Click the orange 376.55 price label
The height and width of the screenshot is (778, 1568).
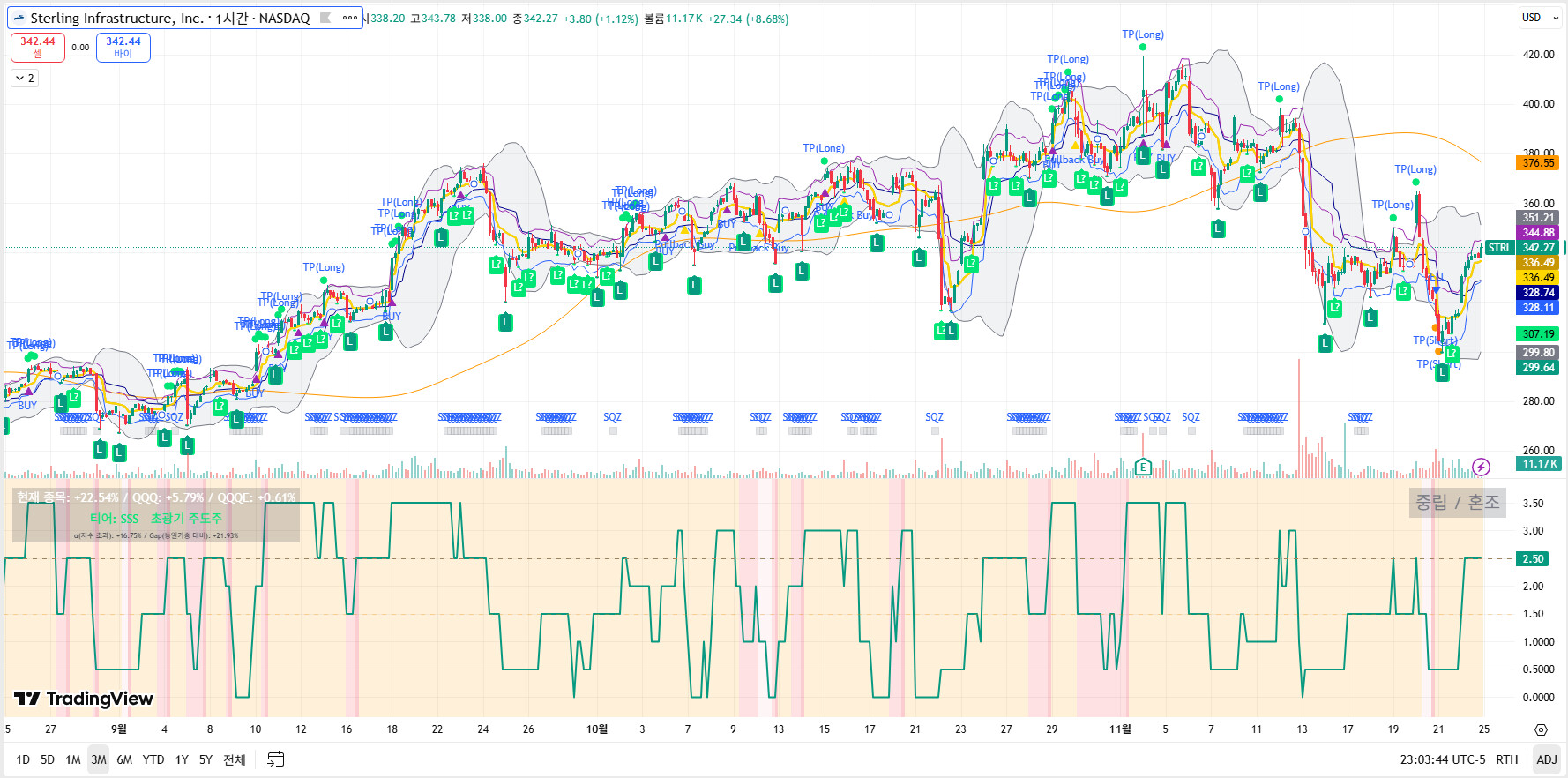pos(1538,163)
